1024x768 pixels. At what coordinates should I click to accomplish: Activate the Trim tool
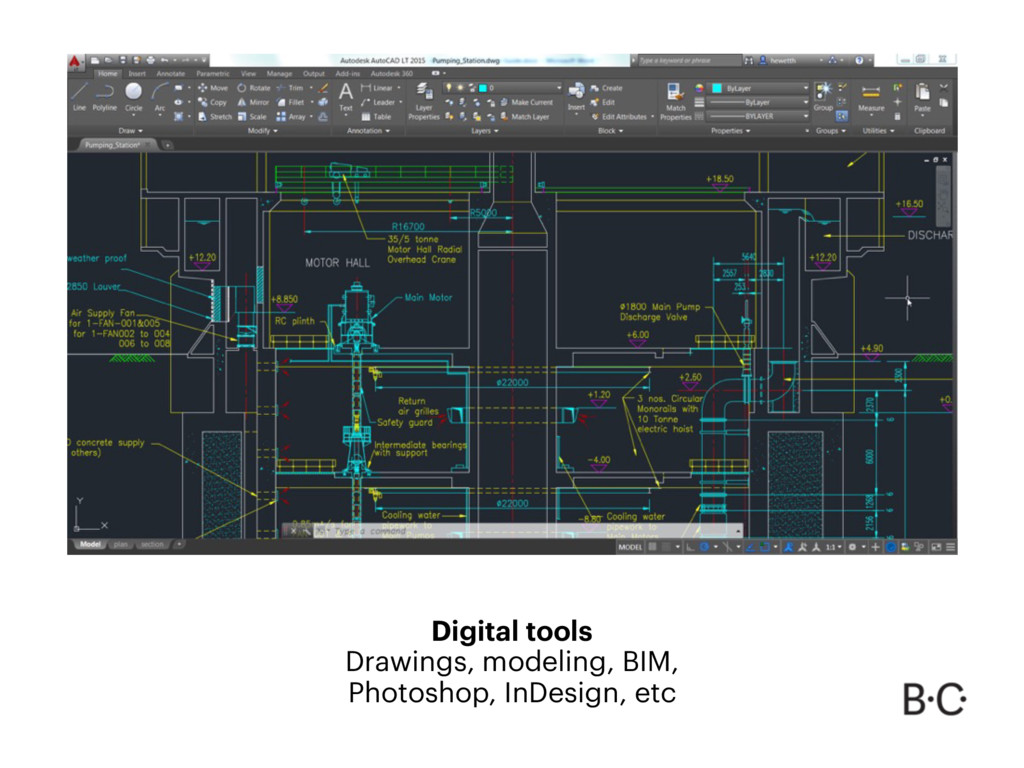(290, 88)
